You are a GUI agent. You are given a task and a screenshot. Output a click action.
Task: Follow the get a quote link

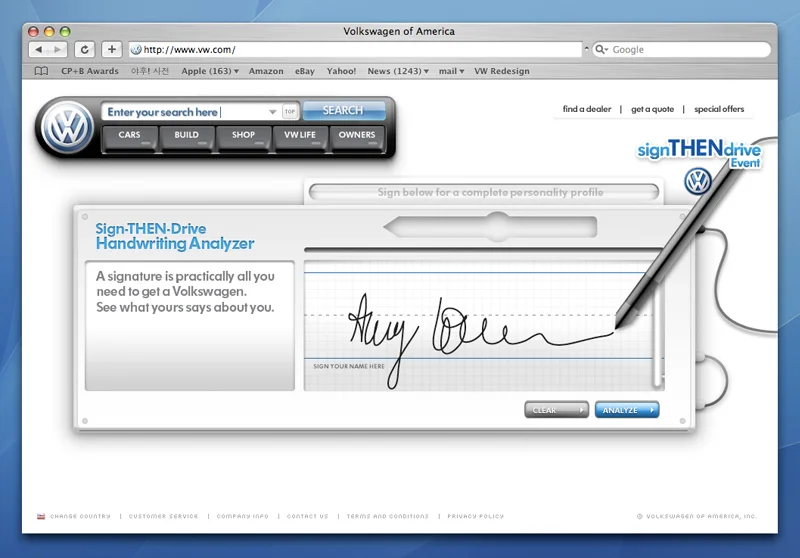[653, 109]
